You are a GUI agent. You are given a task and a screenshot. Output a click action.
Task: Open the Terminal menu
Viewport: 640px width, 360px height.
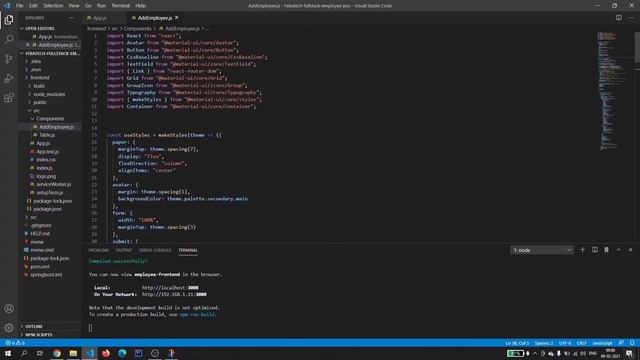click(x=120, y=6)
